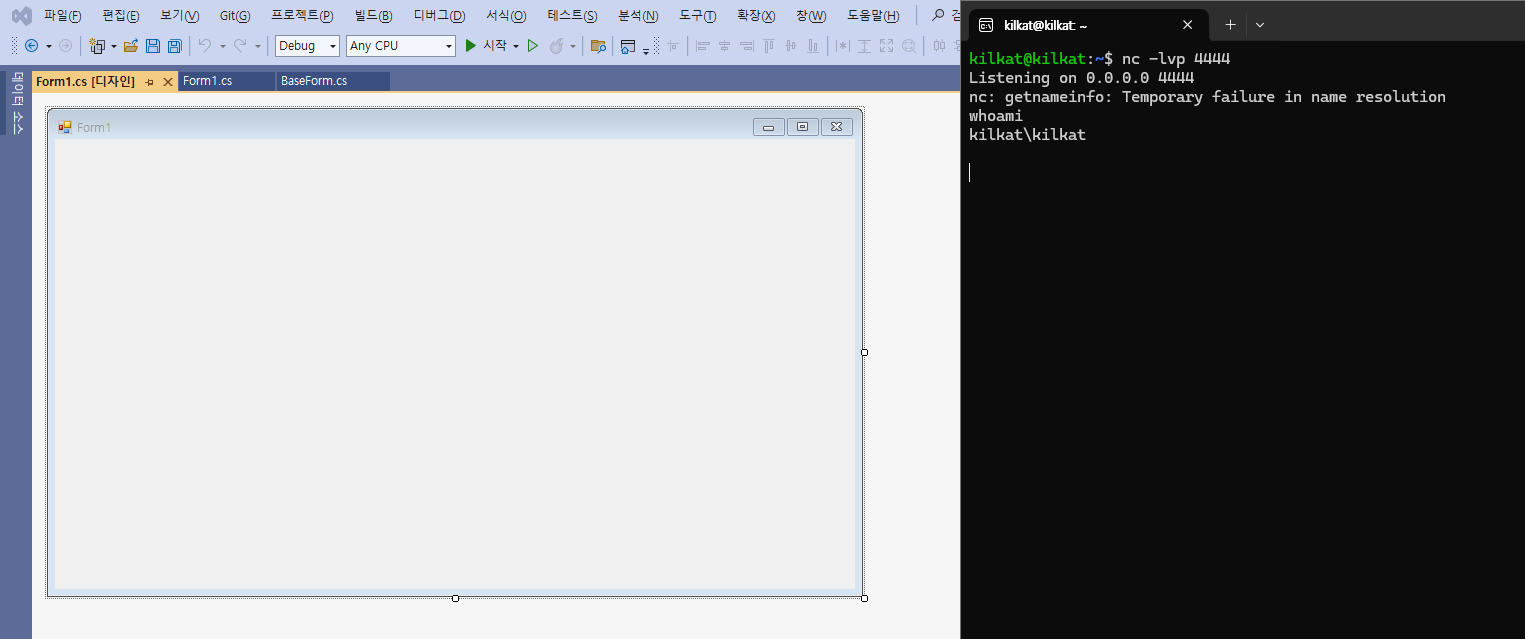Start debugging with green 시작 button
The image size is (1525, 639).
tap(485, 46)
